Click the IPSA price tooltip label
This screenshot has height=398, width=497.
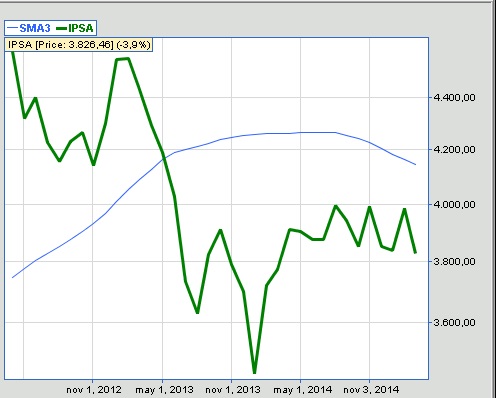tap(79, 45)
